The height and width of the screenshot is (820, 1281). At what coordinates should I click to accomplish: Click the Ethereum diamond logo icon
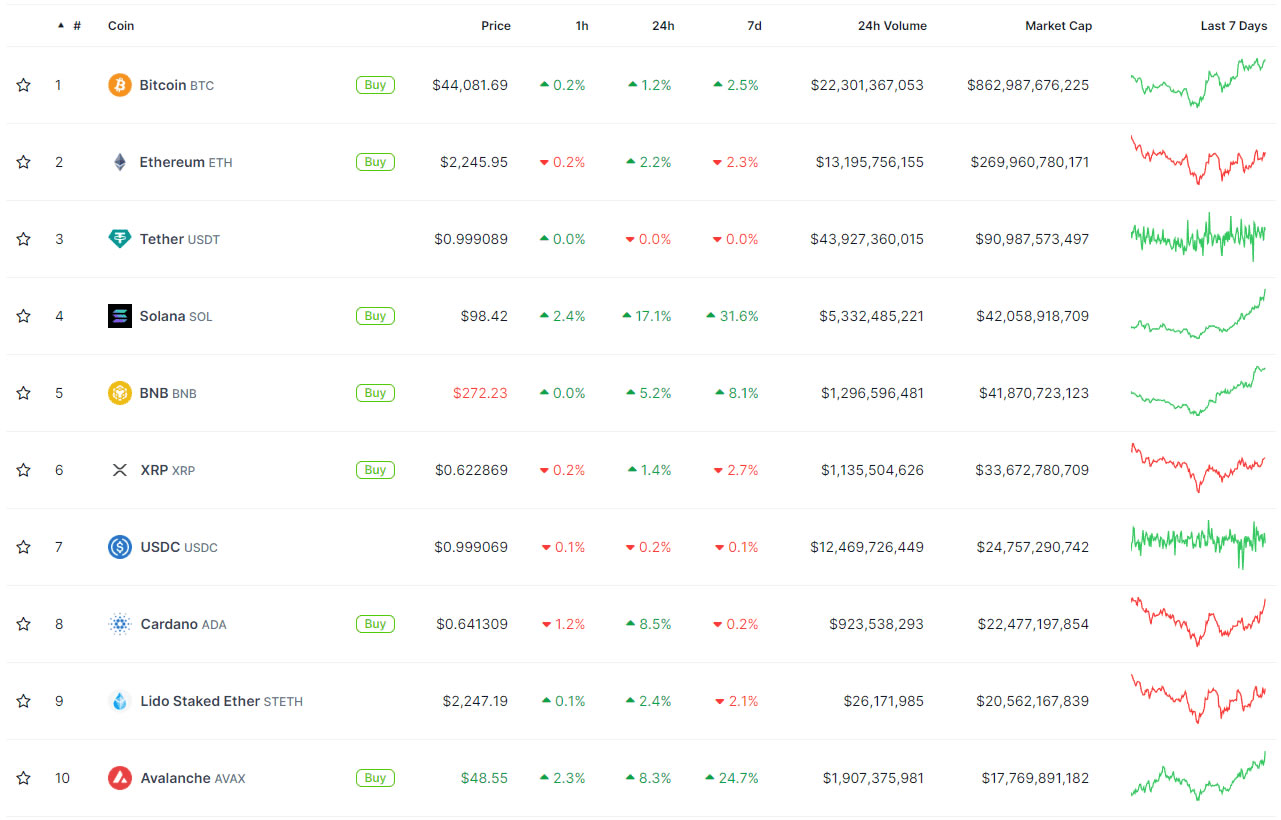(120, 162)
